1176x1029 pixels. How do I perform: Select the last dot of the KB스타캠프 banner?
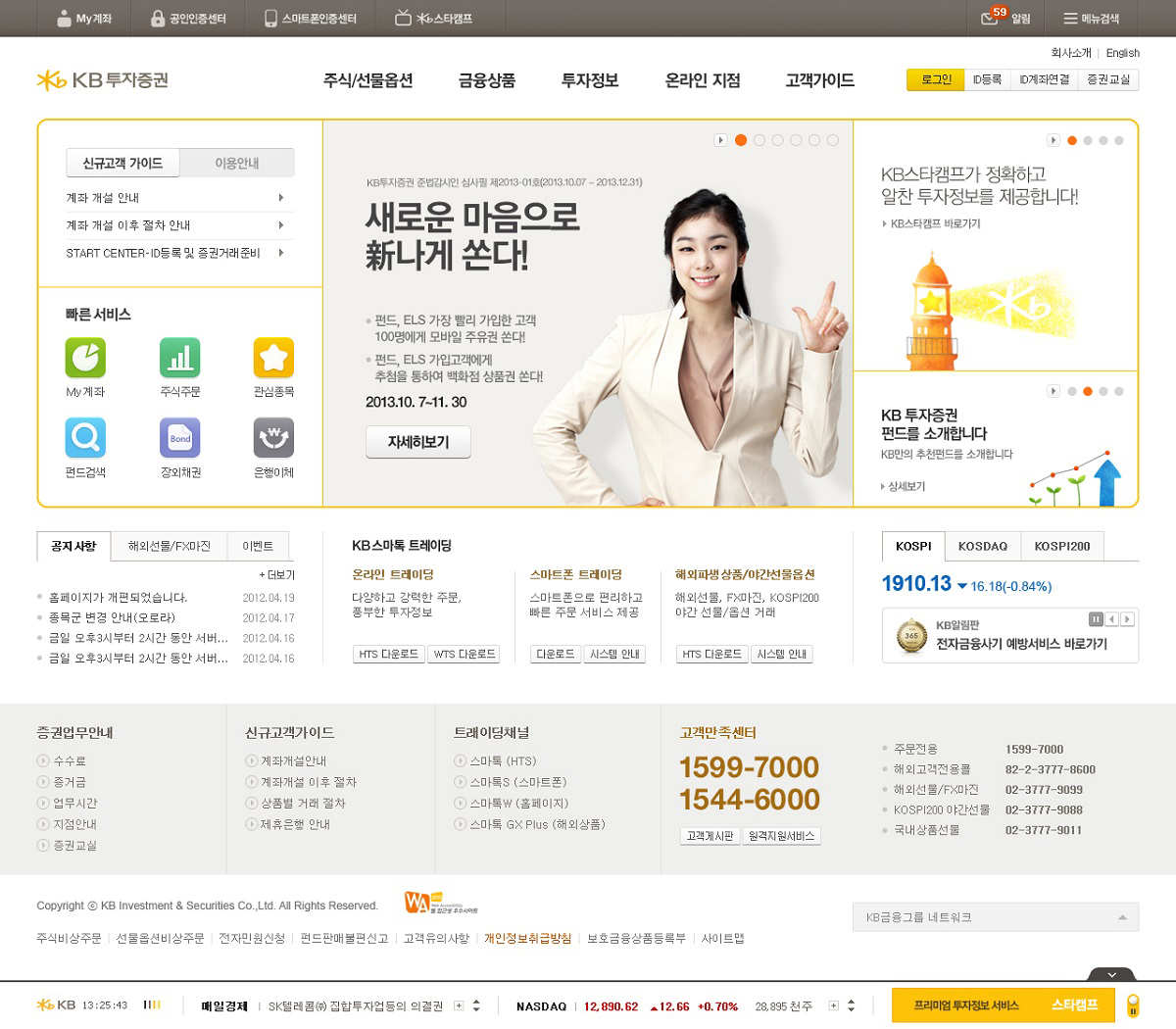(x=1119, y=140)
